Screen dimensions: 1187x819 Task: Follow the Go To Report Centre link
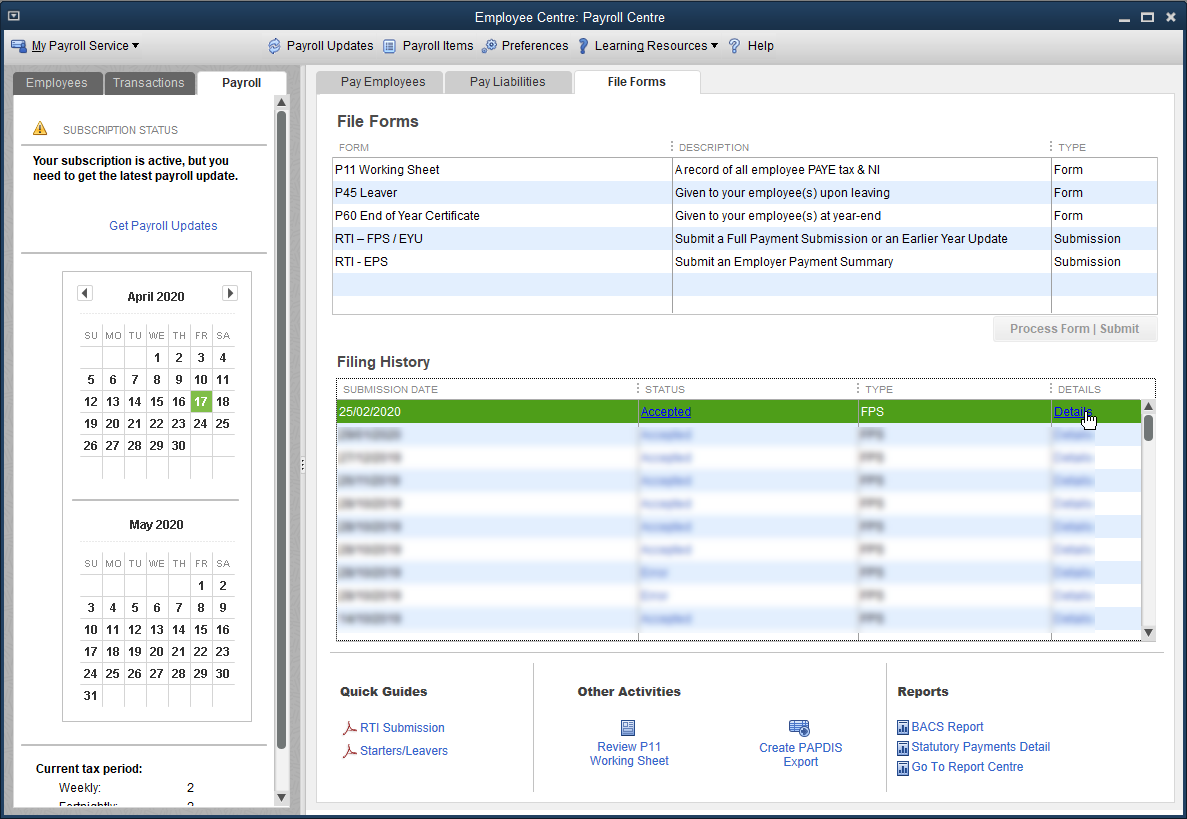(x=967, y=767)
